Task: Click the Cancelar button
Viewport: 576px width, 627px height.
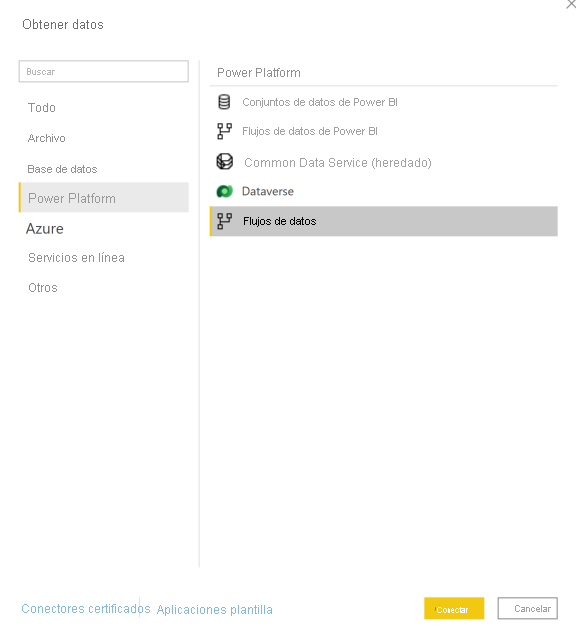Action: point(528,609)
